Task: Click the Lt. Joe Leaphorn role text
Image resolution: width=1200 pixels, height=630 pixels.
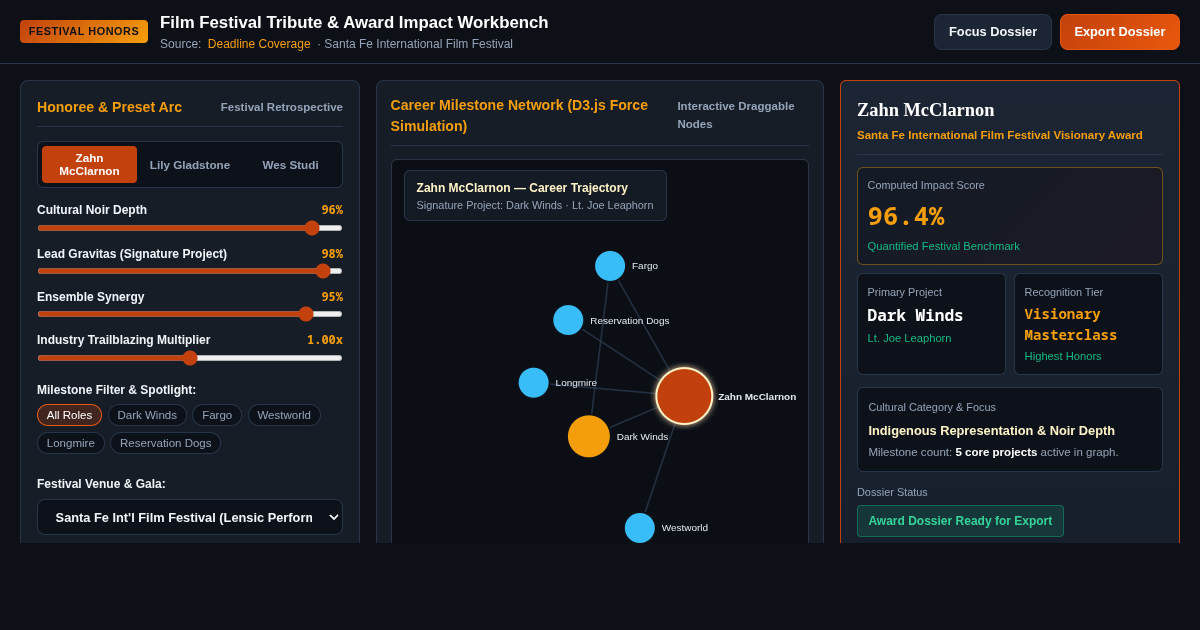Action: pos(909,338)
